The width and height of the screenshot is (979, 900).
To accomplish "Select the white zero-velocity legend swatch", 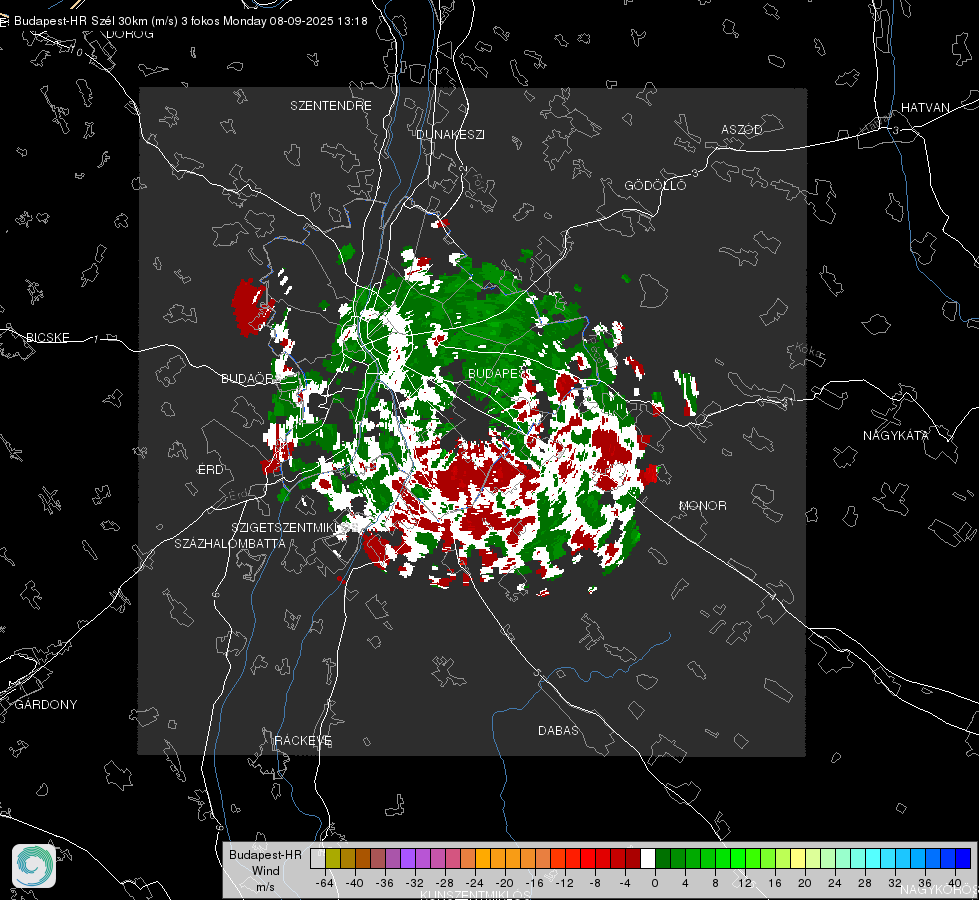I will (x=648, y=858).
